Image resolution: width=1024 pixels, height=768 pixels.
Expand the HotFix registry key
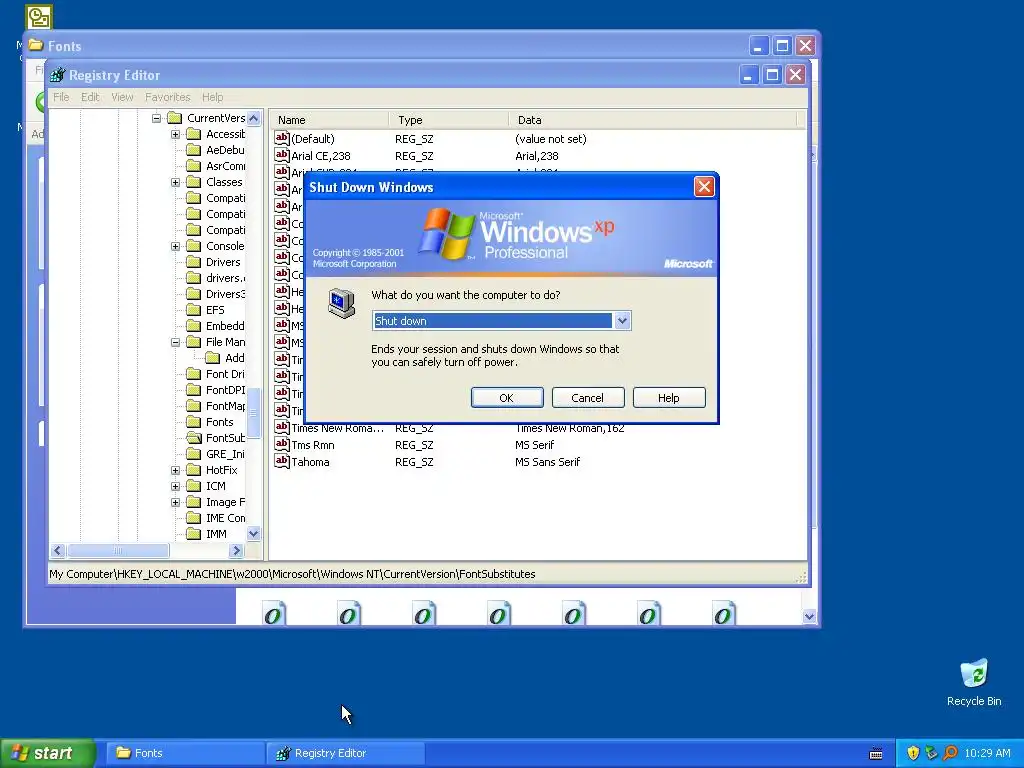pyautogui.click(x=176, y=470)
